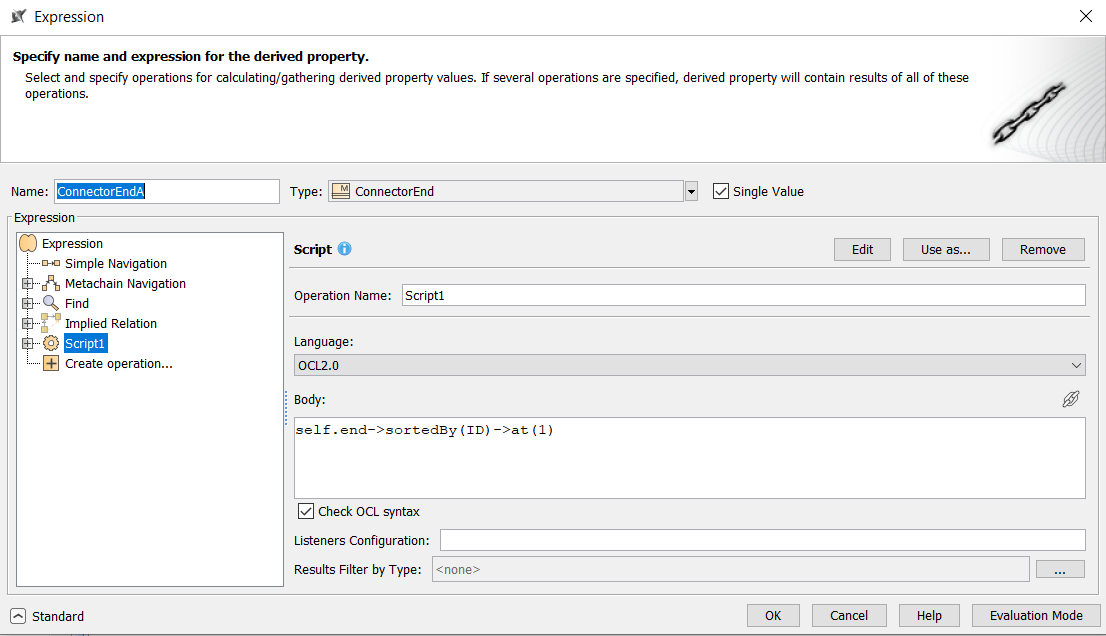
Task: Switch to Evaluation Mode
Action: pos(1036,615)
